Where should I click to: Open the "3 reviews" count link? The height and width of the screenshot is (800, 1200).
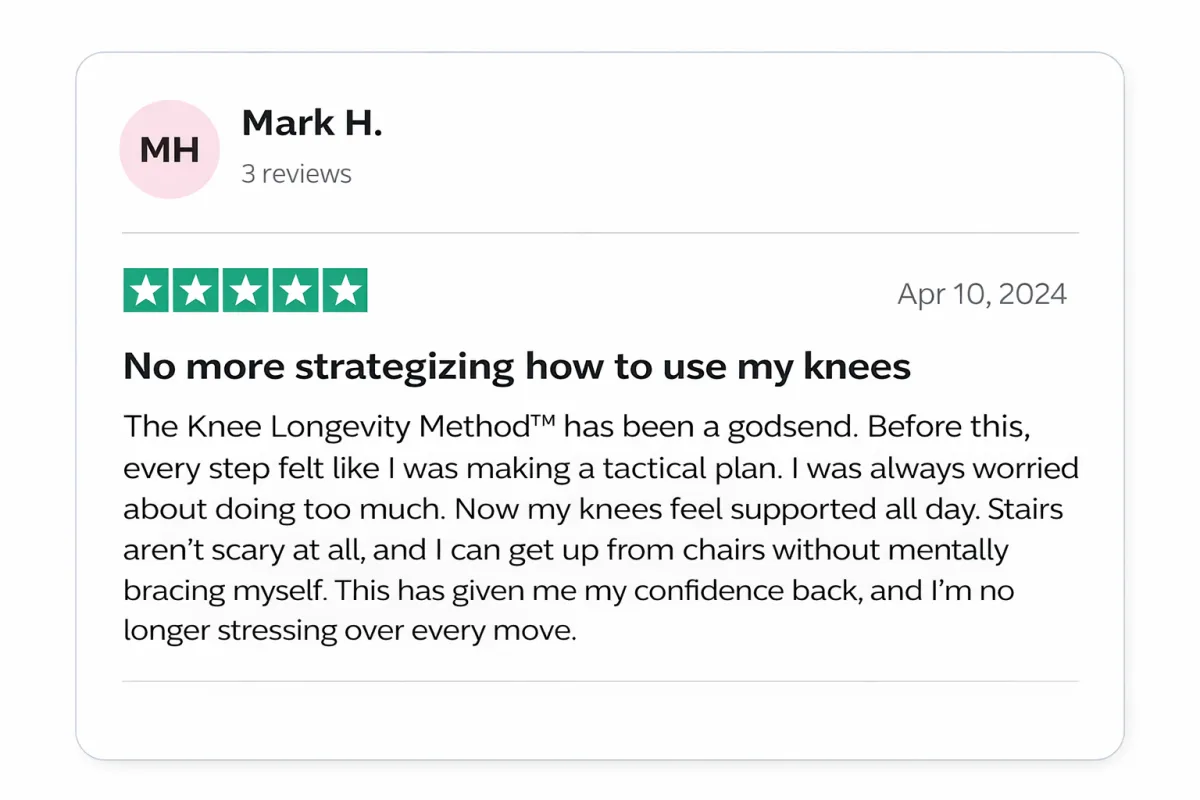tap(296, 174)
